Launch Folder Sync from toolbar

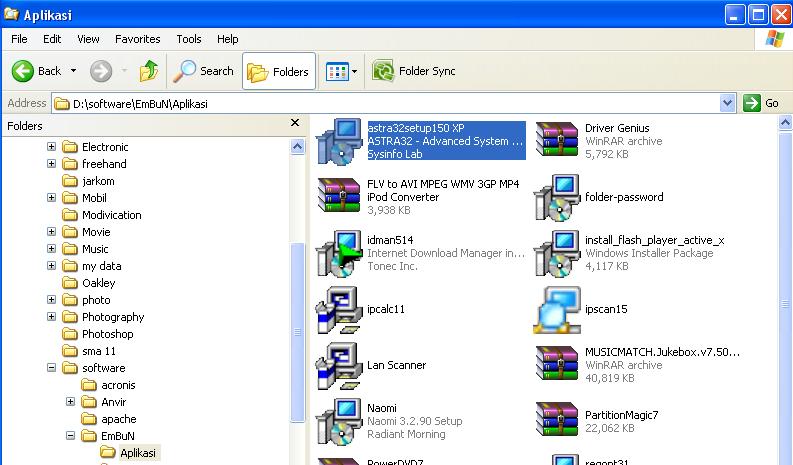tap(414, 71)
